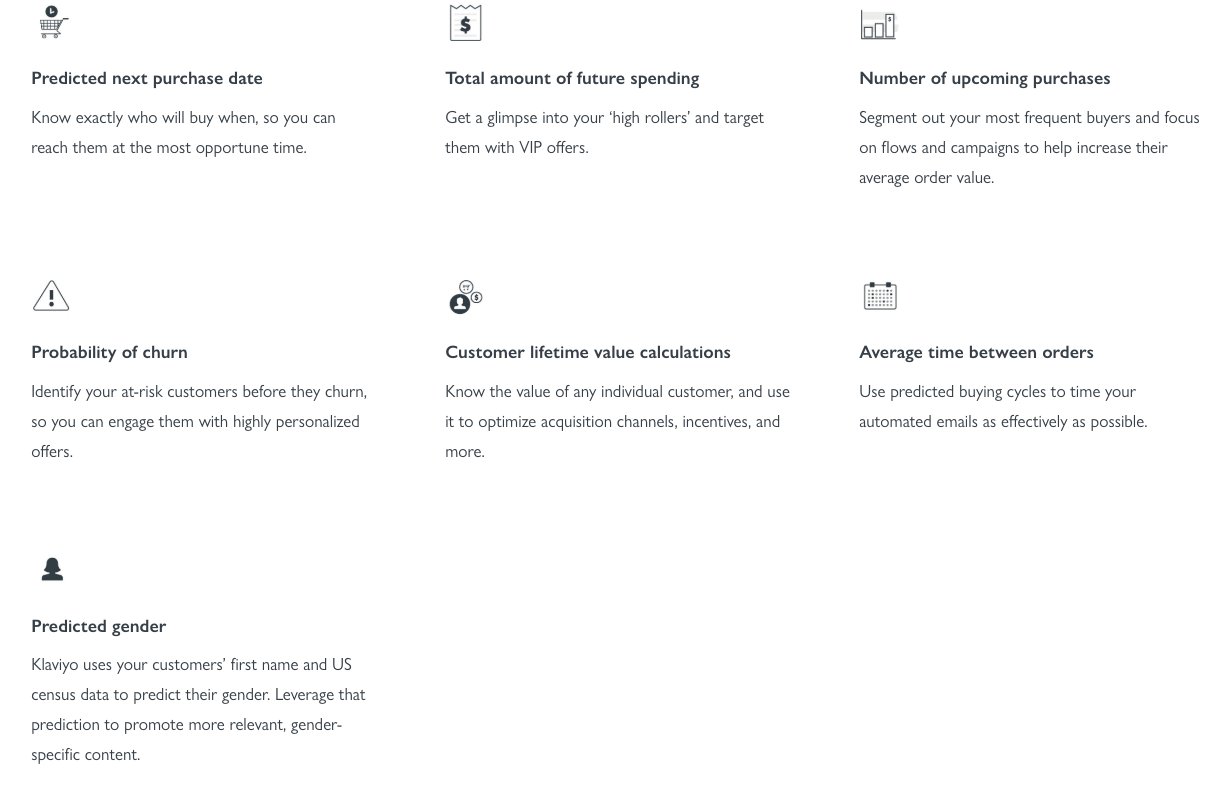The width and height of the screenshot is (1222, 790).
Task: Click 'Customer lifetime value calculations' heading
Action: [588, 352]
